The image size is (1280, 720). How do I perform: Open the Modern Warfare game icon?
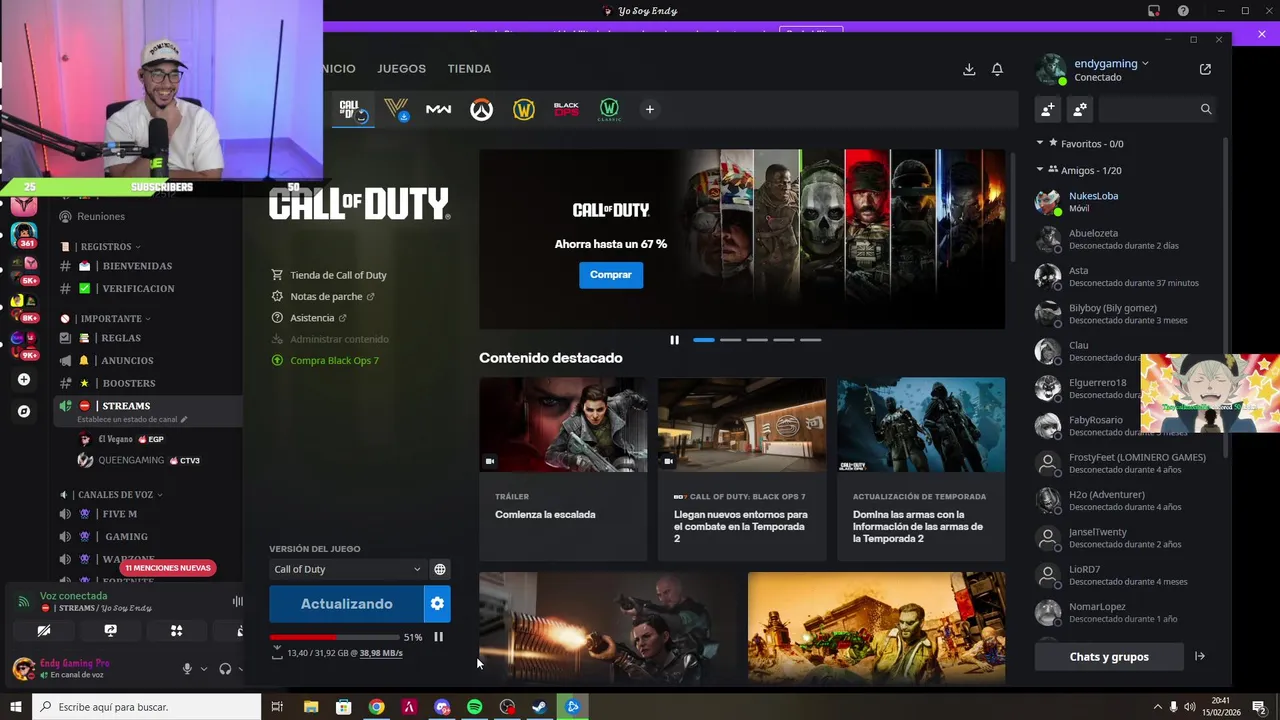pos(438,109)
